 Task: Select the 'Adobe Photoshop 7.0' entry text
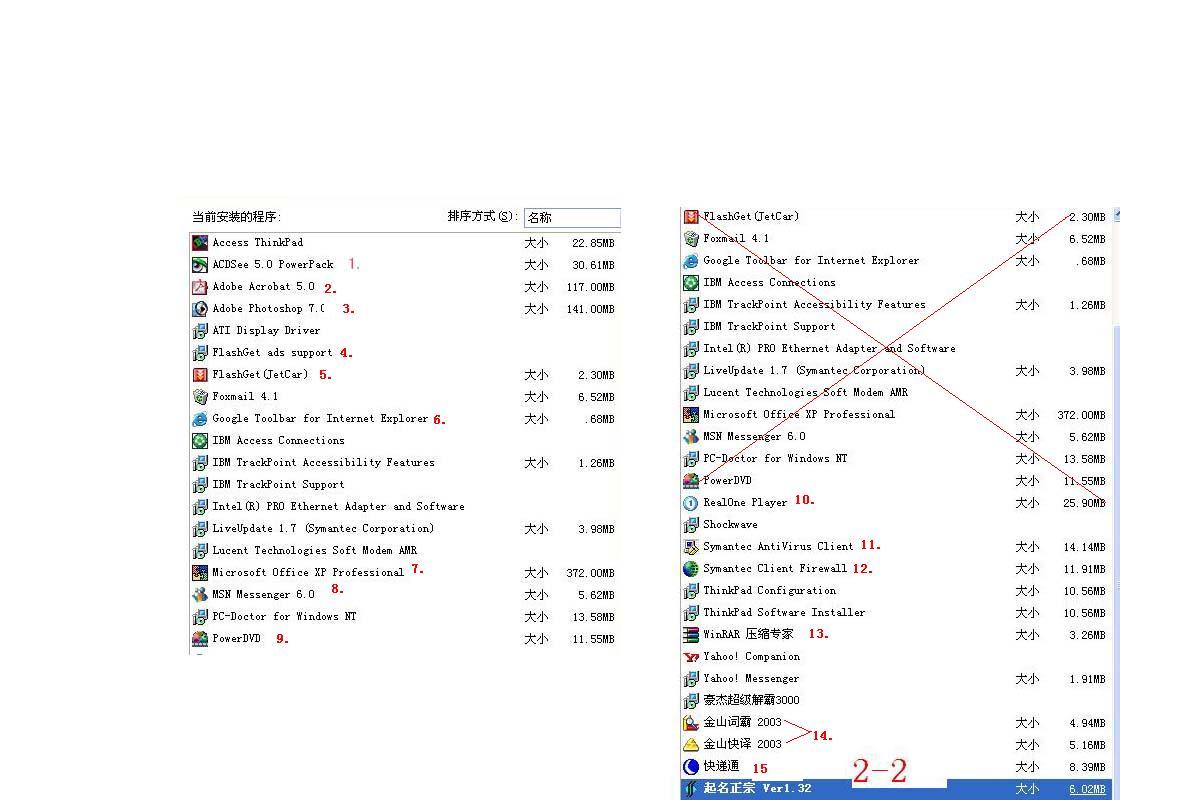point(268,308)
